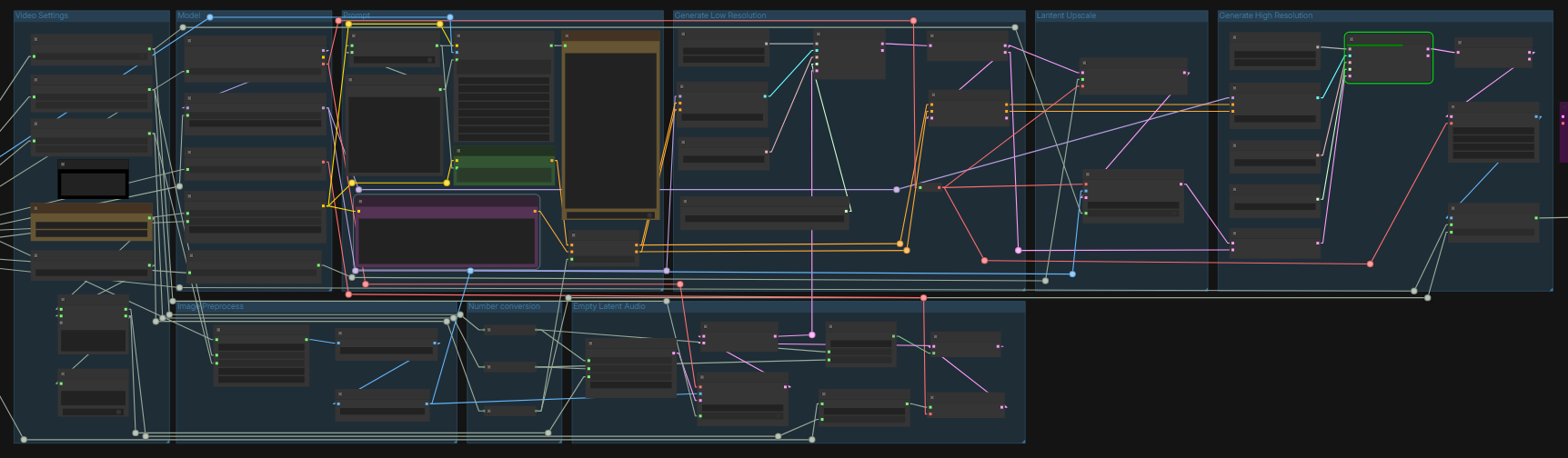Select the blue reroute dot in Lantent Upscale group
The width and height of the screenshot is (1568, 458).
coord(1072,274)
